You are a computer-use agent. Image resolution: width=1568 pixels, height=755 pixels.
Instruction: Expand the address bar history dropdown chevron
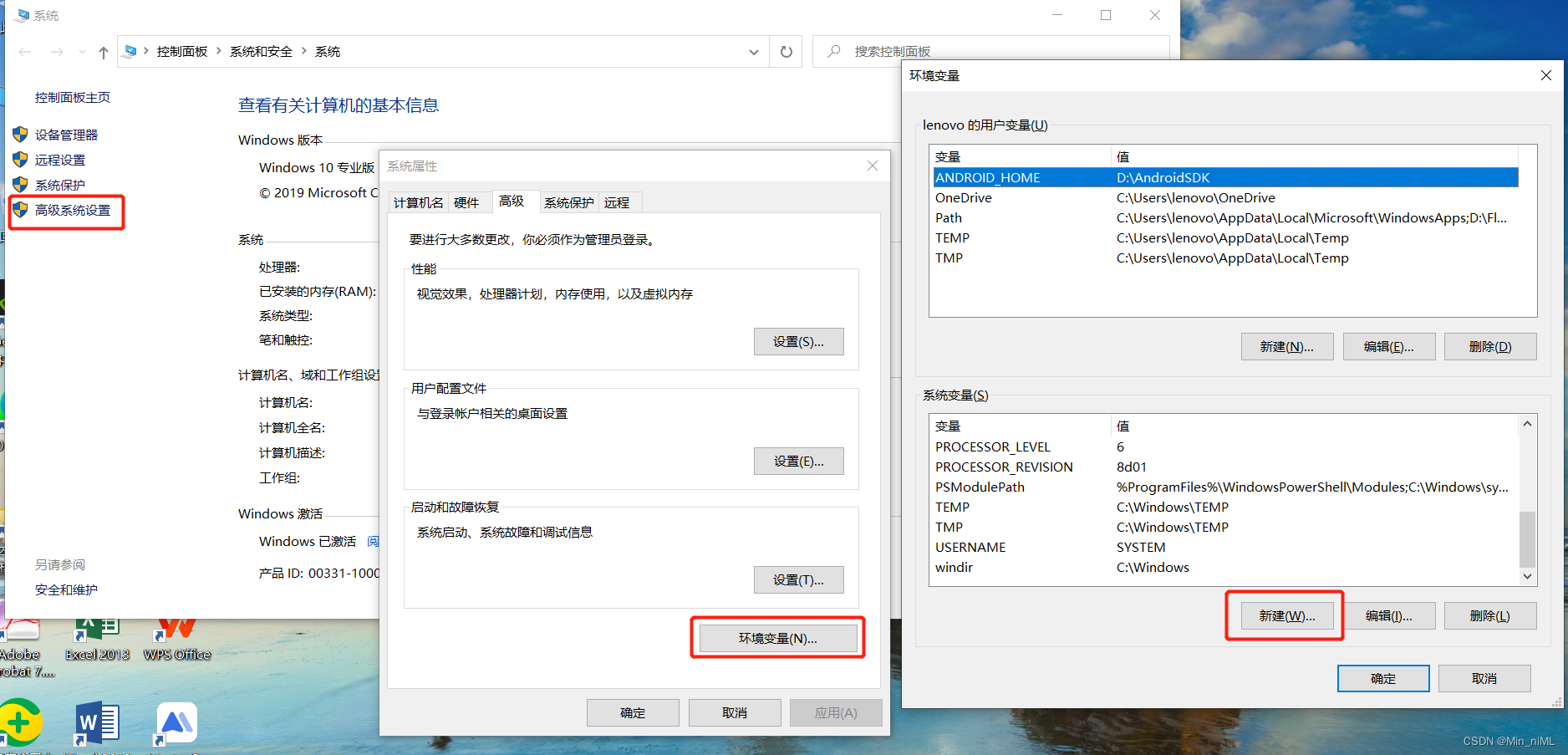pyautogui.click(x=753, y=51)
